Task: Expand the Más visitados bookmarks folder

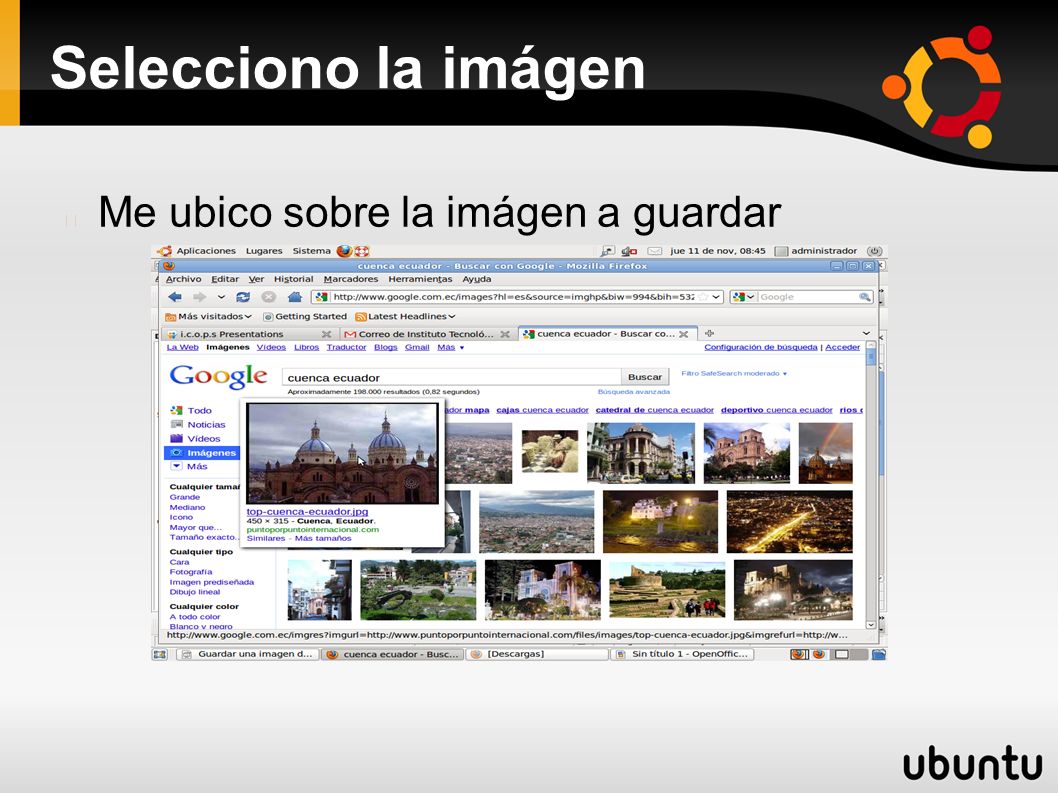Action: [x=208, y=317]
